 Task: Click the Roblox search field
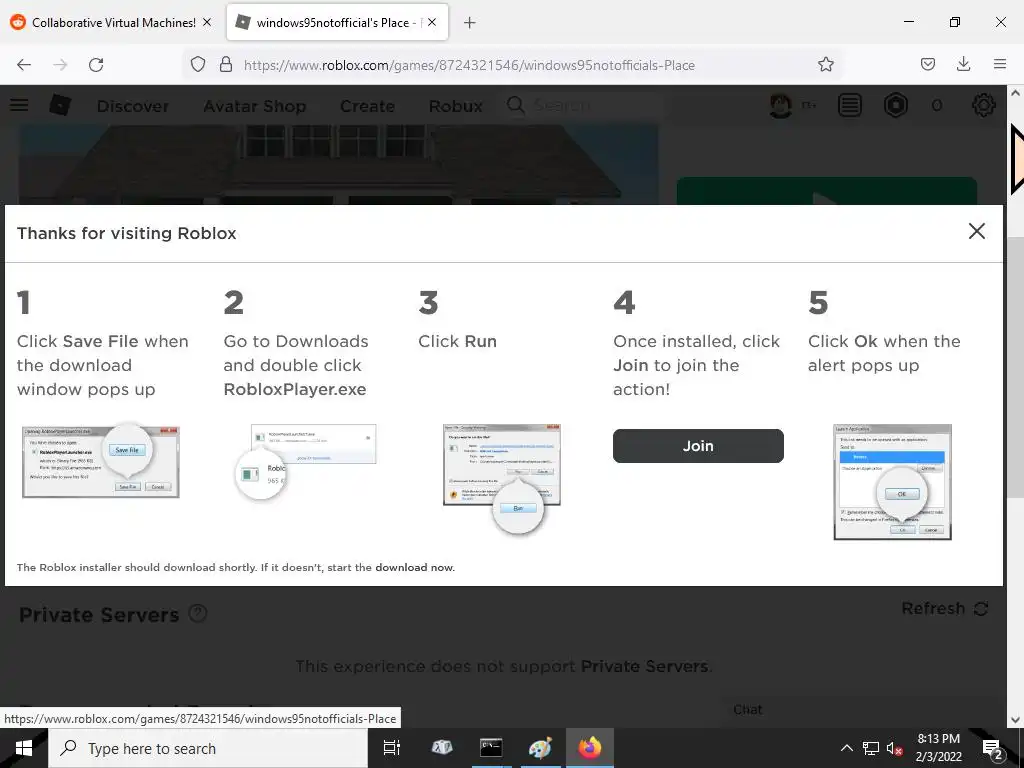(584, 105)
